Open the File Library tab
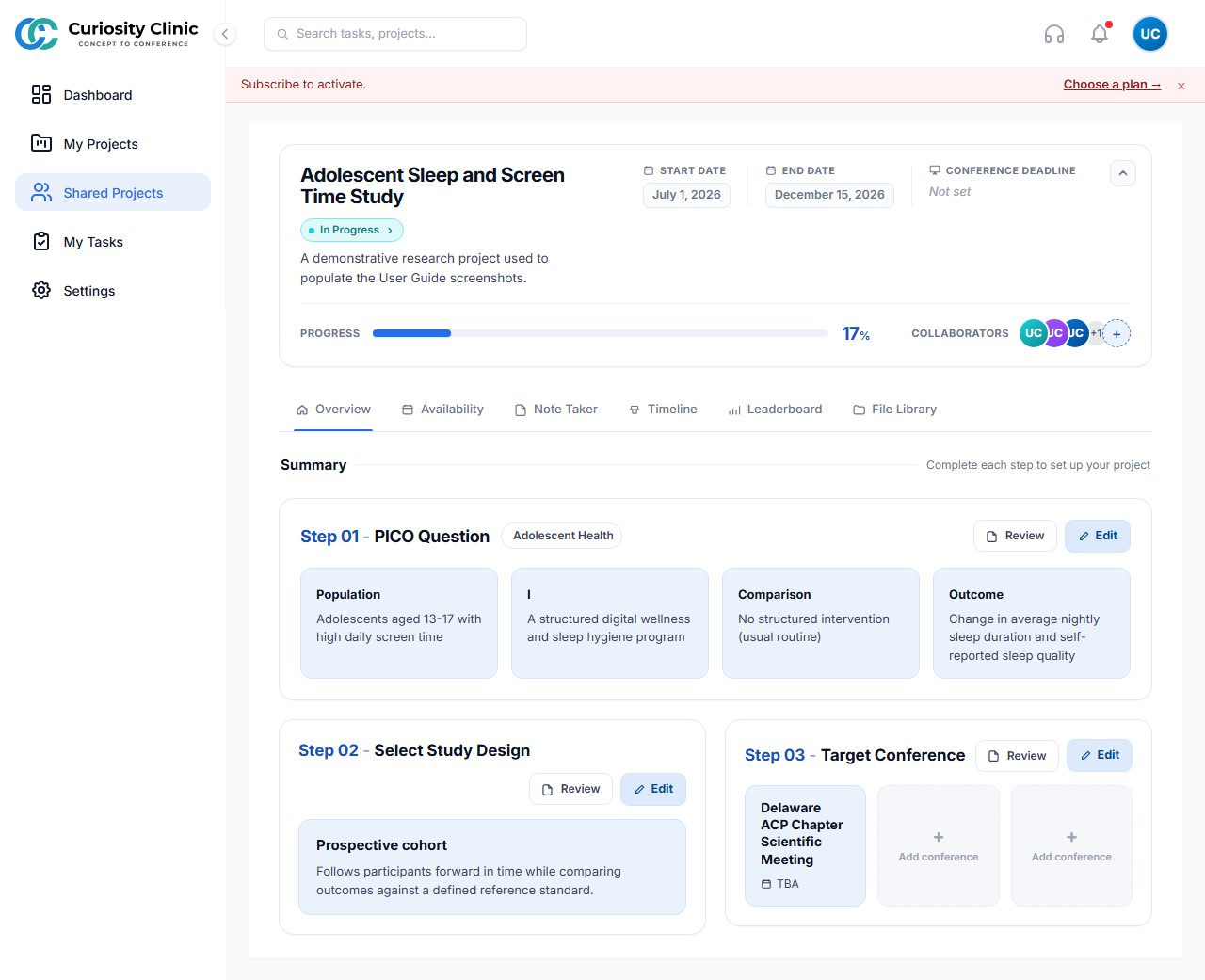Screen dimensions: 1205x980 tap(894, 410)
